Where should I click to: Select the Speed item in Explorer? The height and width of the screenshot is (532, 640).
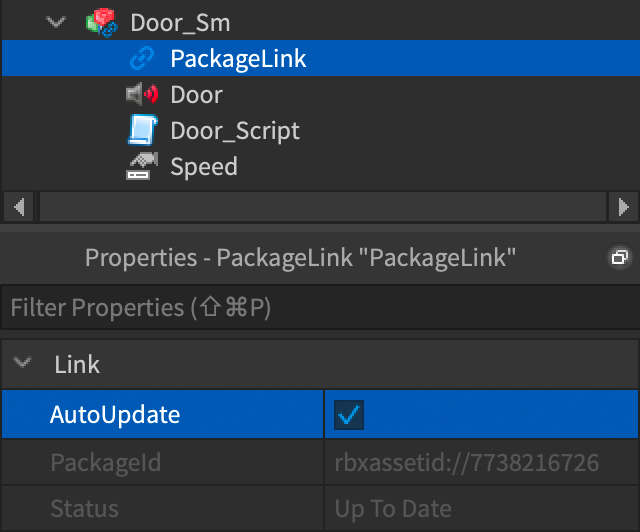(x=204, y=167)
